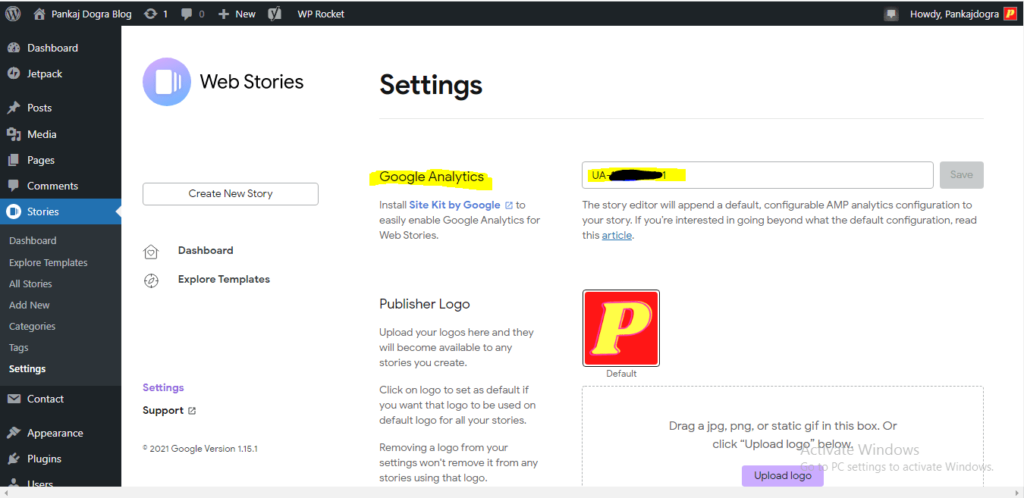Screen dimensions: 1024x498
Task: Select purple Settings link in Web Stories panel
Action: [x=163, y=388]
